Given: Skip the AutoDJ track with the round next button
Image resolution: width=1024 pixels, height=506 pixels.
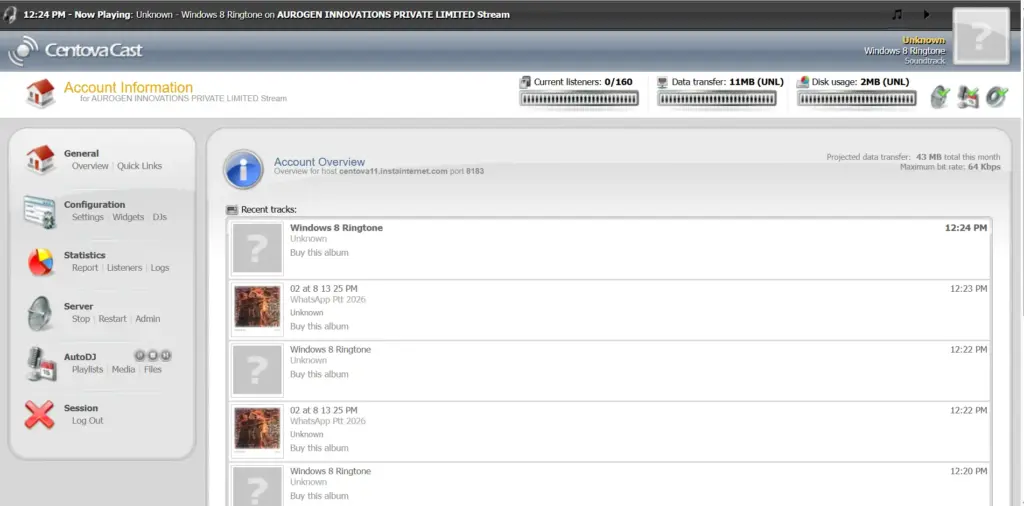Looking at the screenshot, I should (166, 355).
